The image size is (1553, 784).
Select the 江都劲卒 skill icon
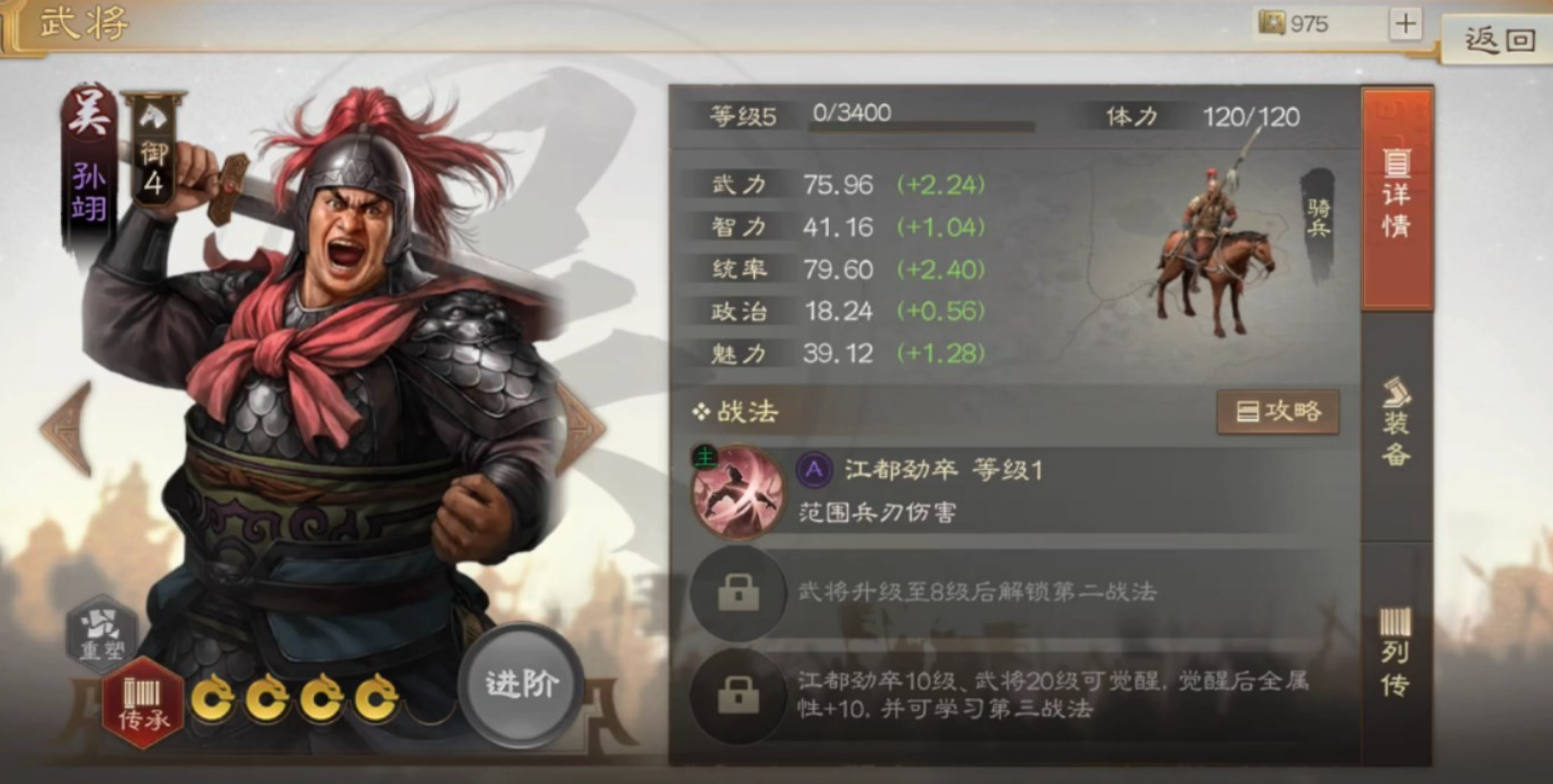click(x=737, y=493)
